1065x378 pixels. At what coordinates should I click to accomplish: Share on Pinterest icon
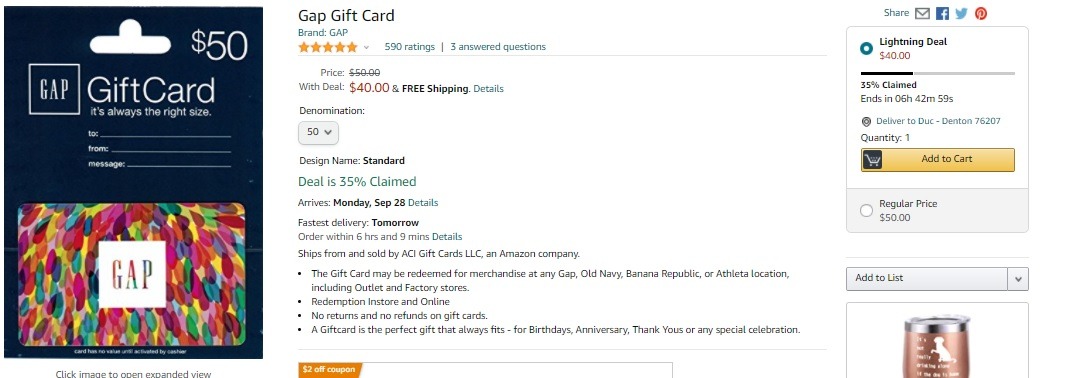981,13
